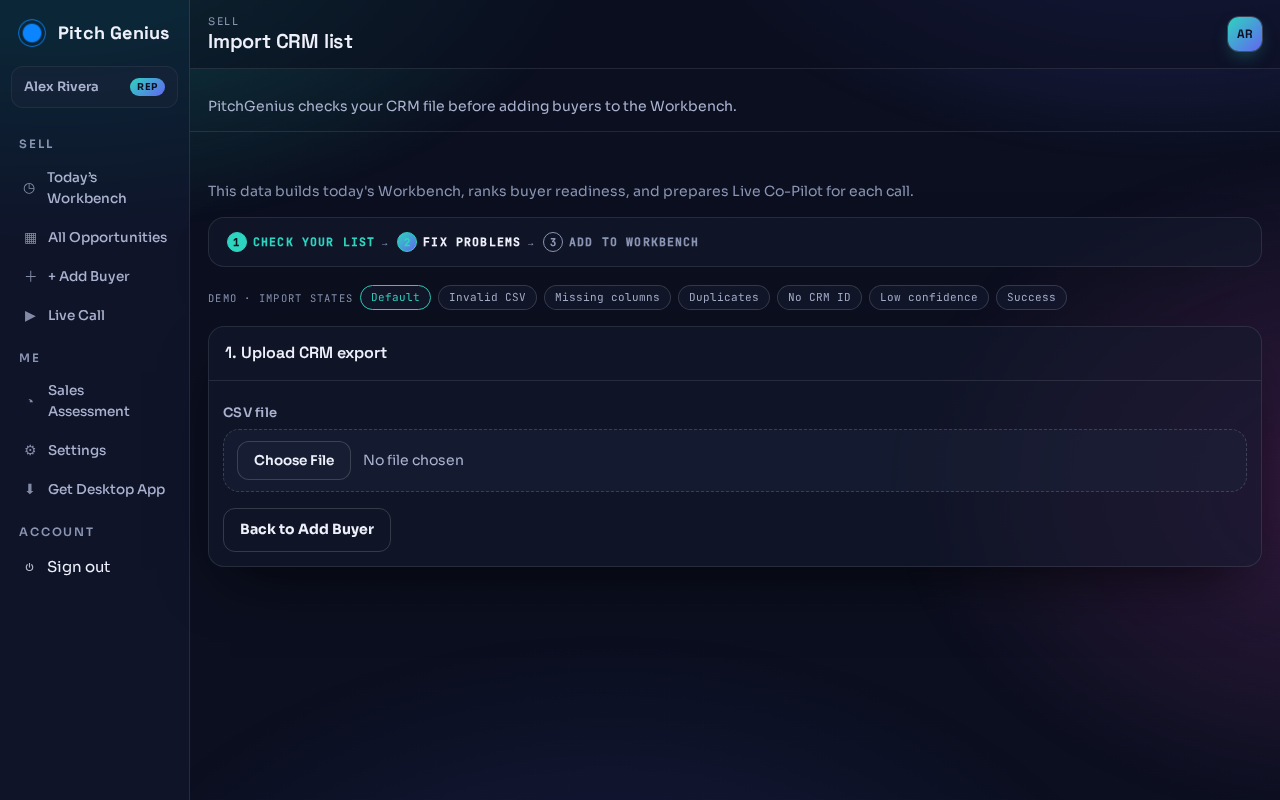Click the Import CRM list heading

click(x=280, y=42)
